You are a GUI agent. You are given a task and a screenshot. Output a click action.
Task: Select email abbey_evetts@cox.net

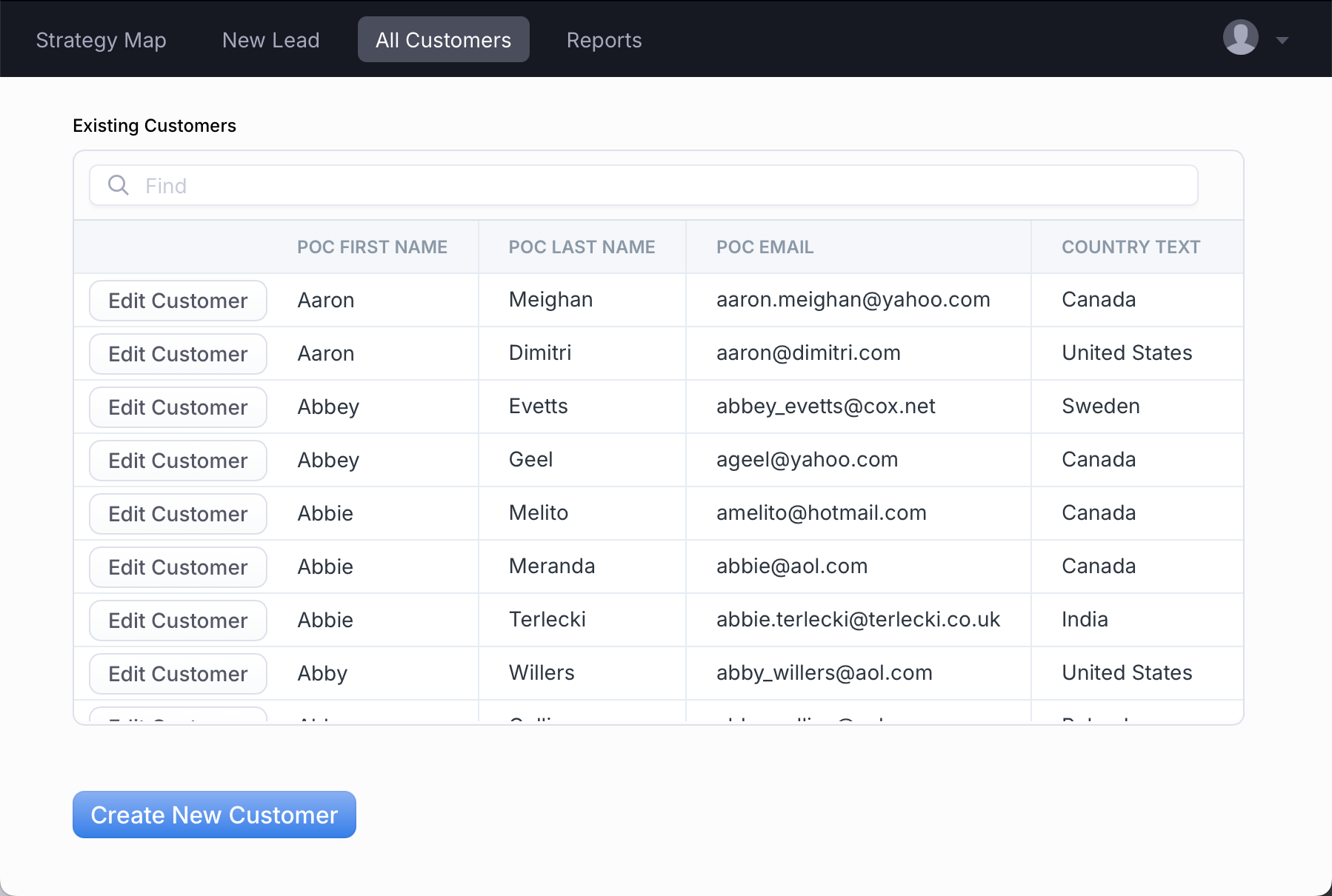coord(825,407)
